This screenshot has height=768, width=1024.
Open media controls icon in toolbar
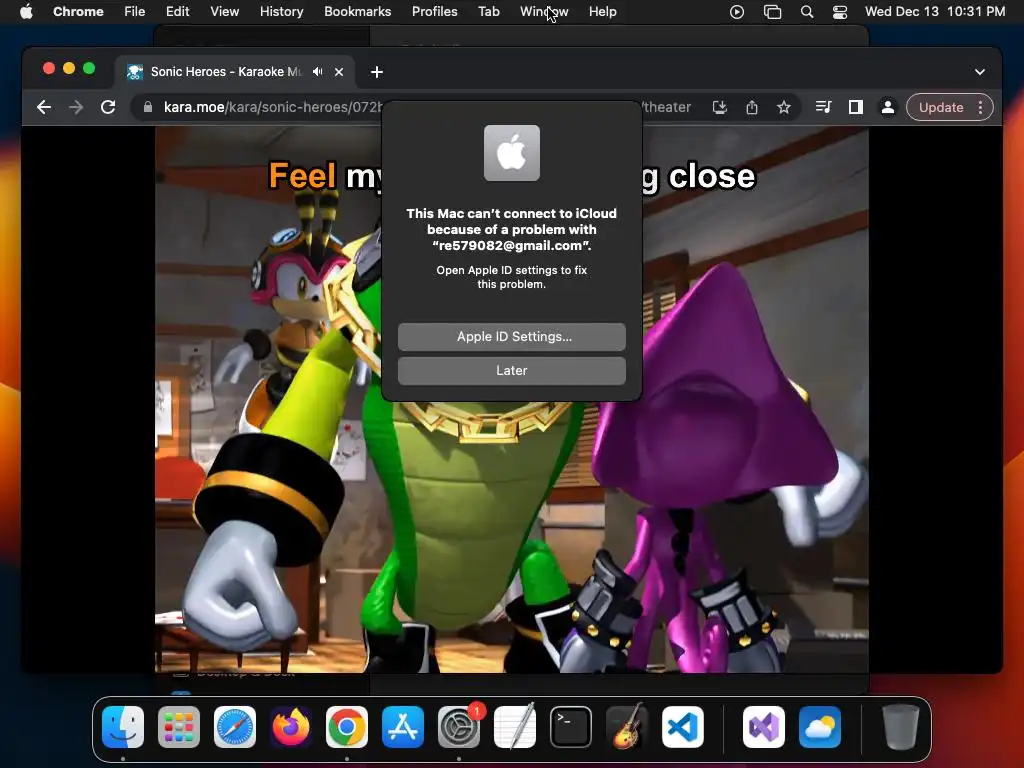tap(824, 107)
